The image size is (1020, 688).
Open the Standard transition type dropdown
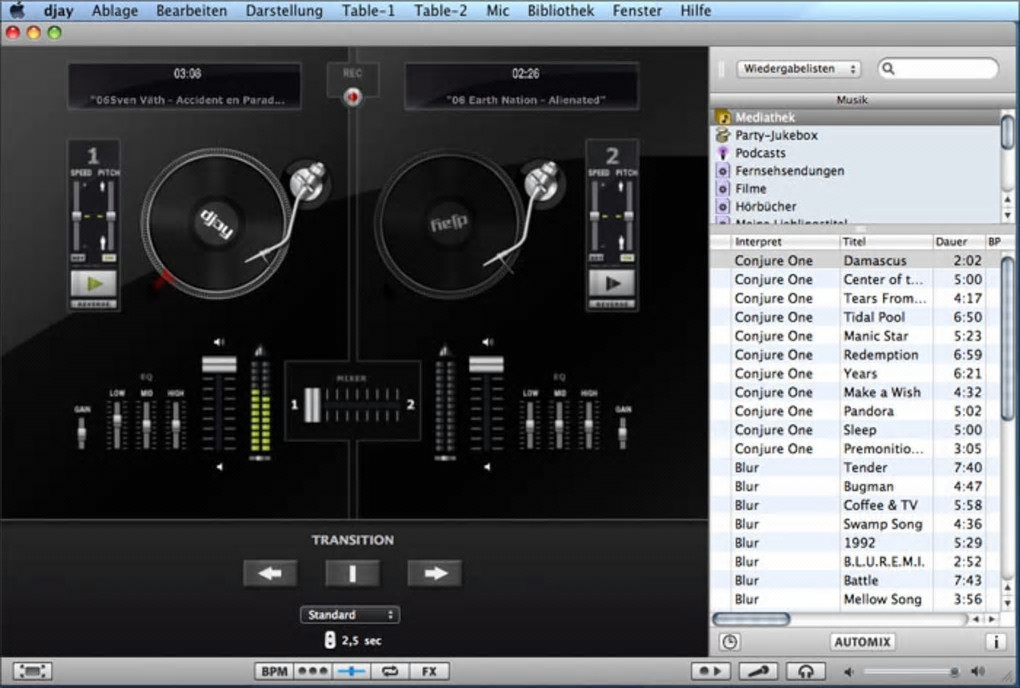point(349,614)
